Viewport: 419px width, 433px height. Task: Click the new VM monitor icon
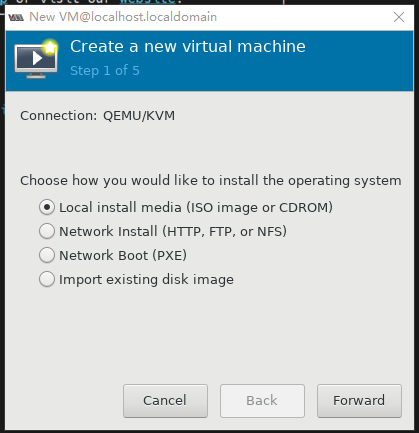click(36, 60)
